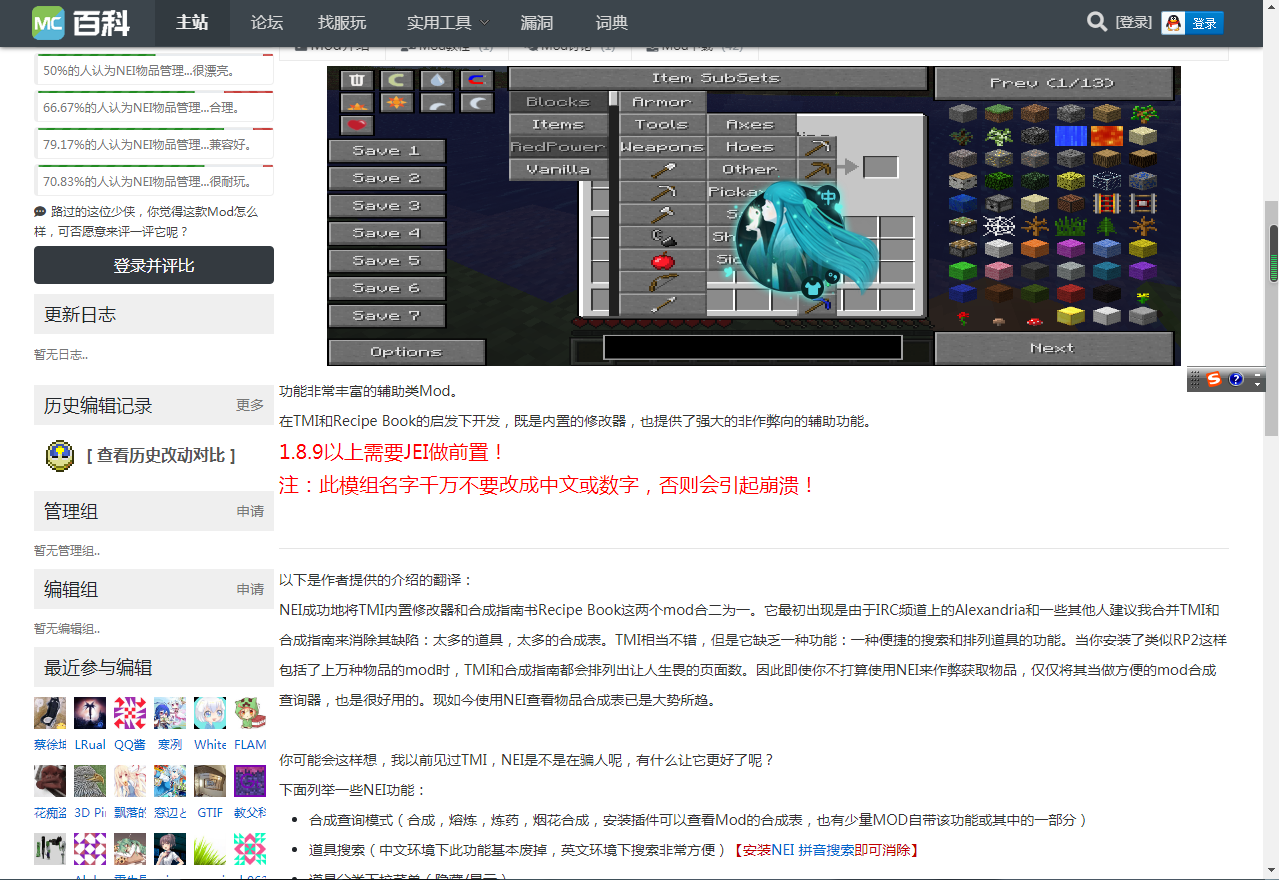Open the avatar above 花痴盗
Screen dimensions: 1279x880
coord(50,781)
